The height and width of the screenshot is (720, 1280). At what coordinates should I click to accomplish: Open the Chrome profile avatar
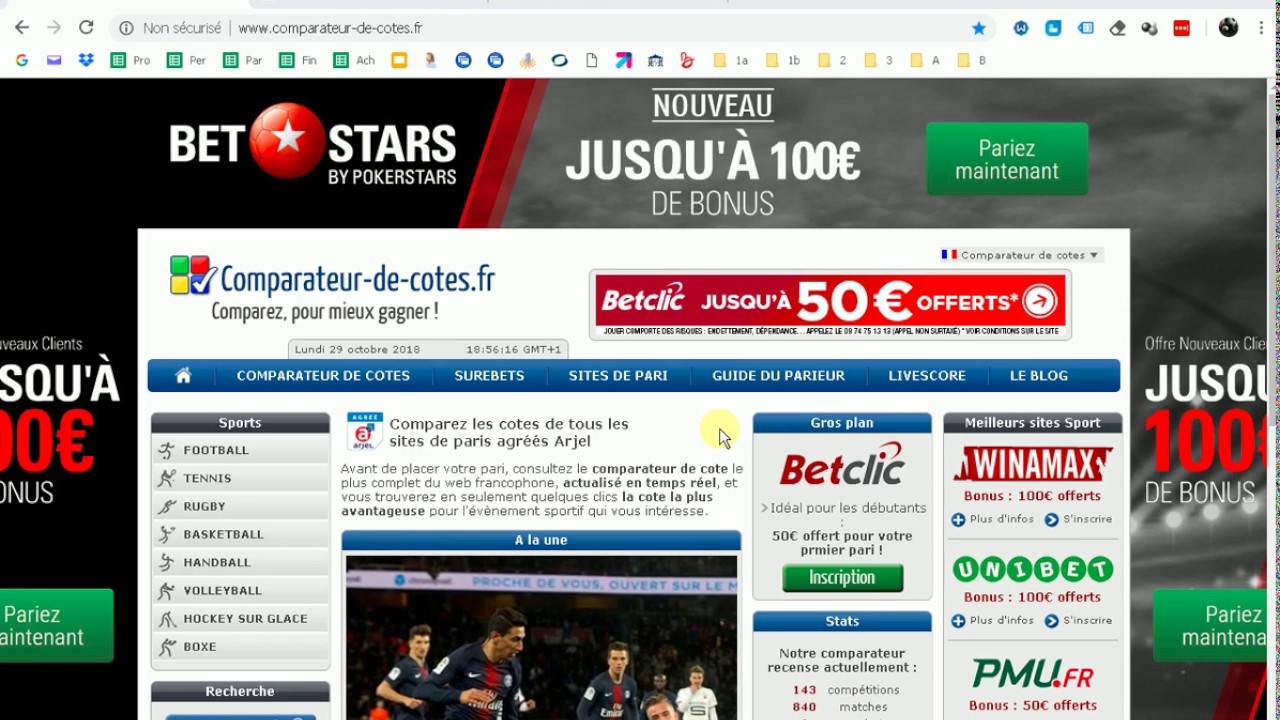[x=1228, y=28]
